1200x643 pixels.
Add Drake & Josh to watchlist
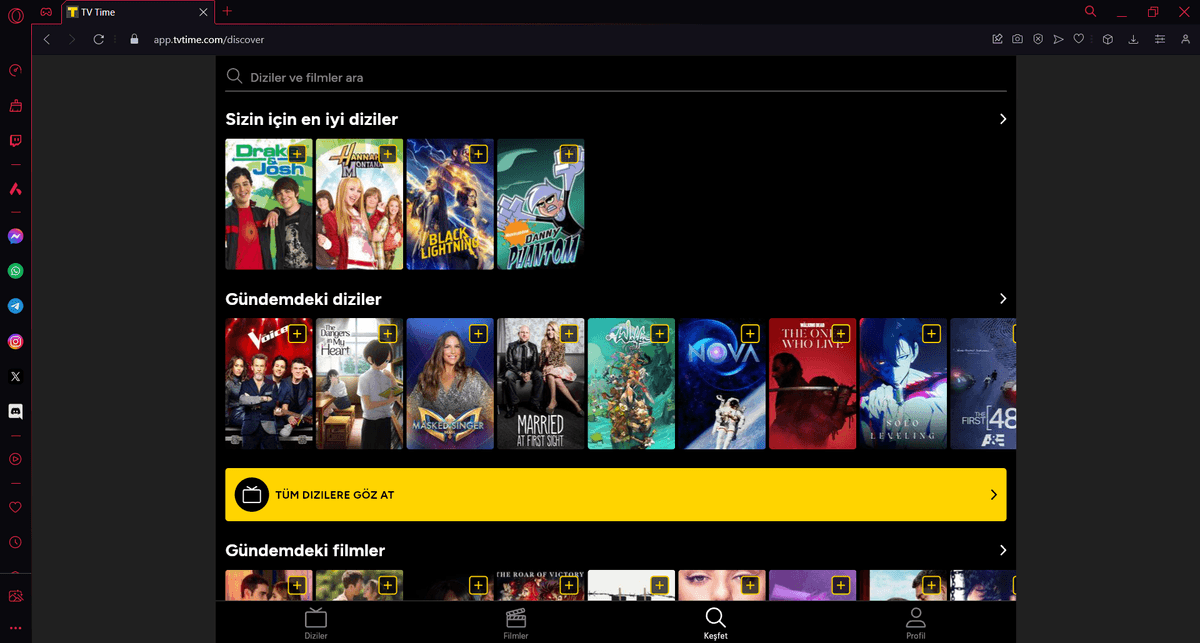coord(297,154)
